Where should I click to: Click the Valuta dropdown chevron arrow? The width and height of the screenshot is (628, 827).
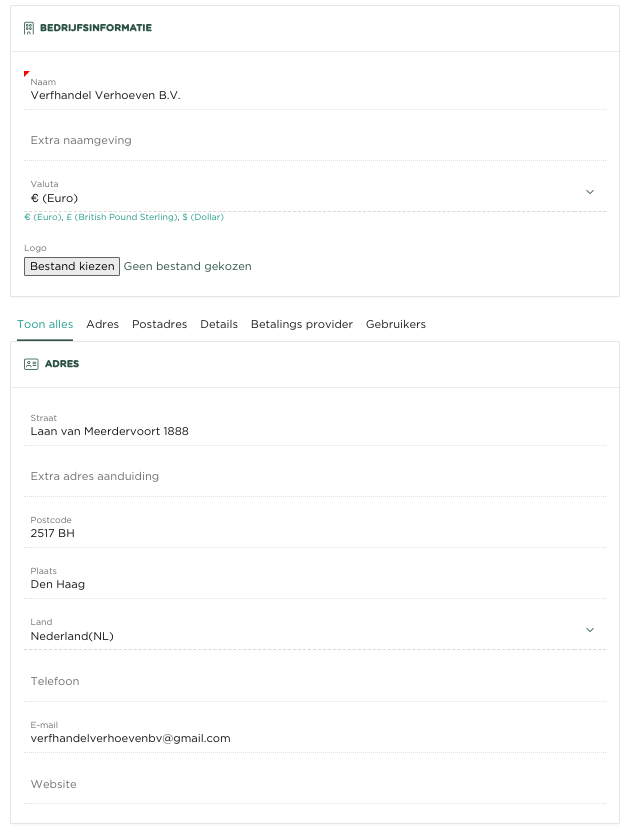(x=589, y=192)
